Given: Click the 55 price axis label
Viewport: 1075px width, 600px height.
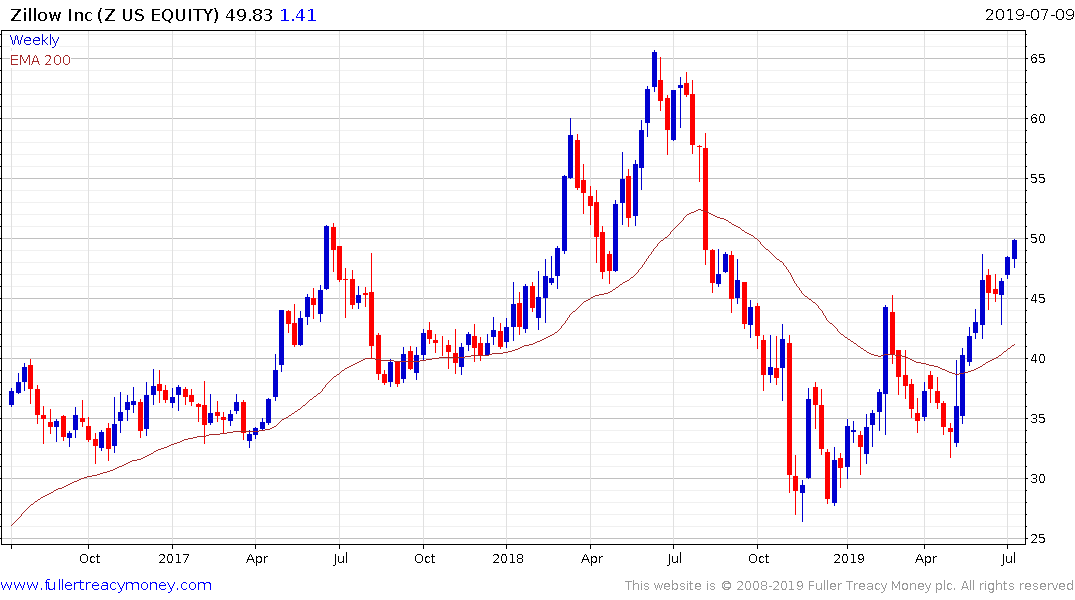Looking at the screenshot, I should tap(1038, 179).
